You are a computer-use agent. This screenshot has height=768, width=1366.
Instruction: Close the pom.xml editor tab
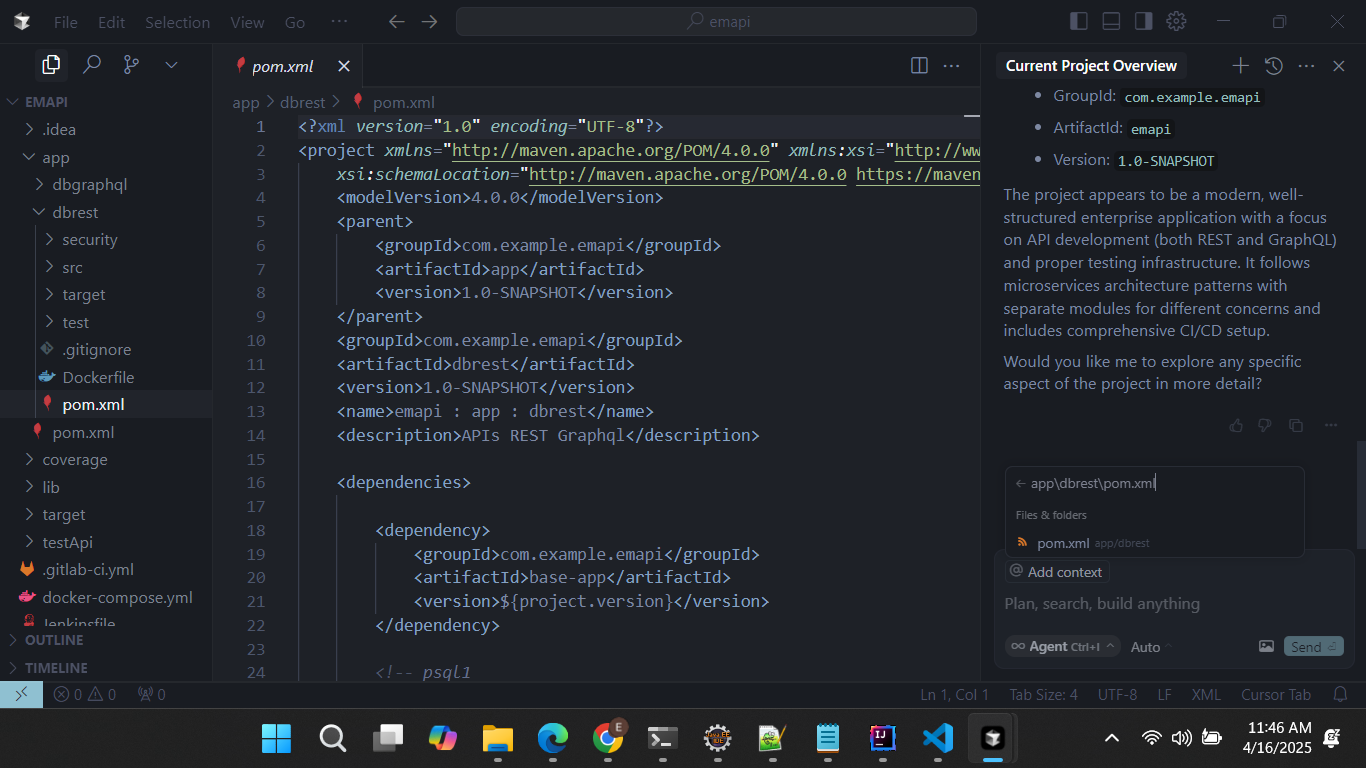tap(344, 66)
